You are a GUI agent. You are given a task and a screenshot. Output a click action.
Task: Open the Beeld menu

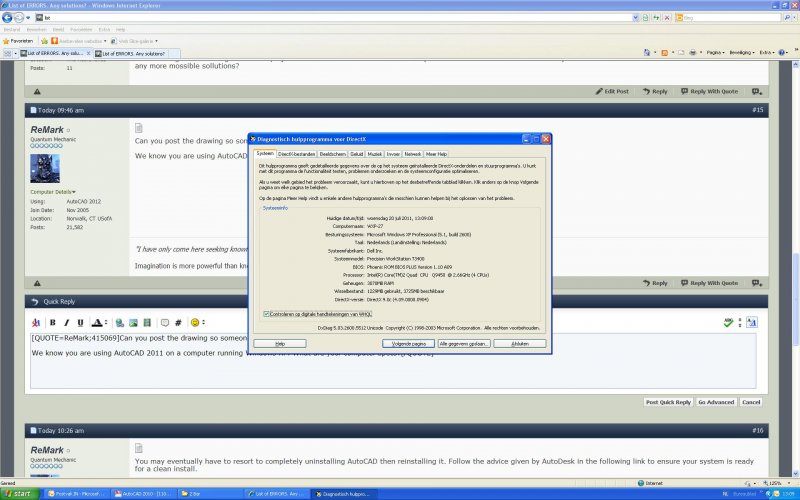pos(58,30)
